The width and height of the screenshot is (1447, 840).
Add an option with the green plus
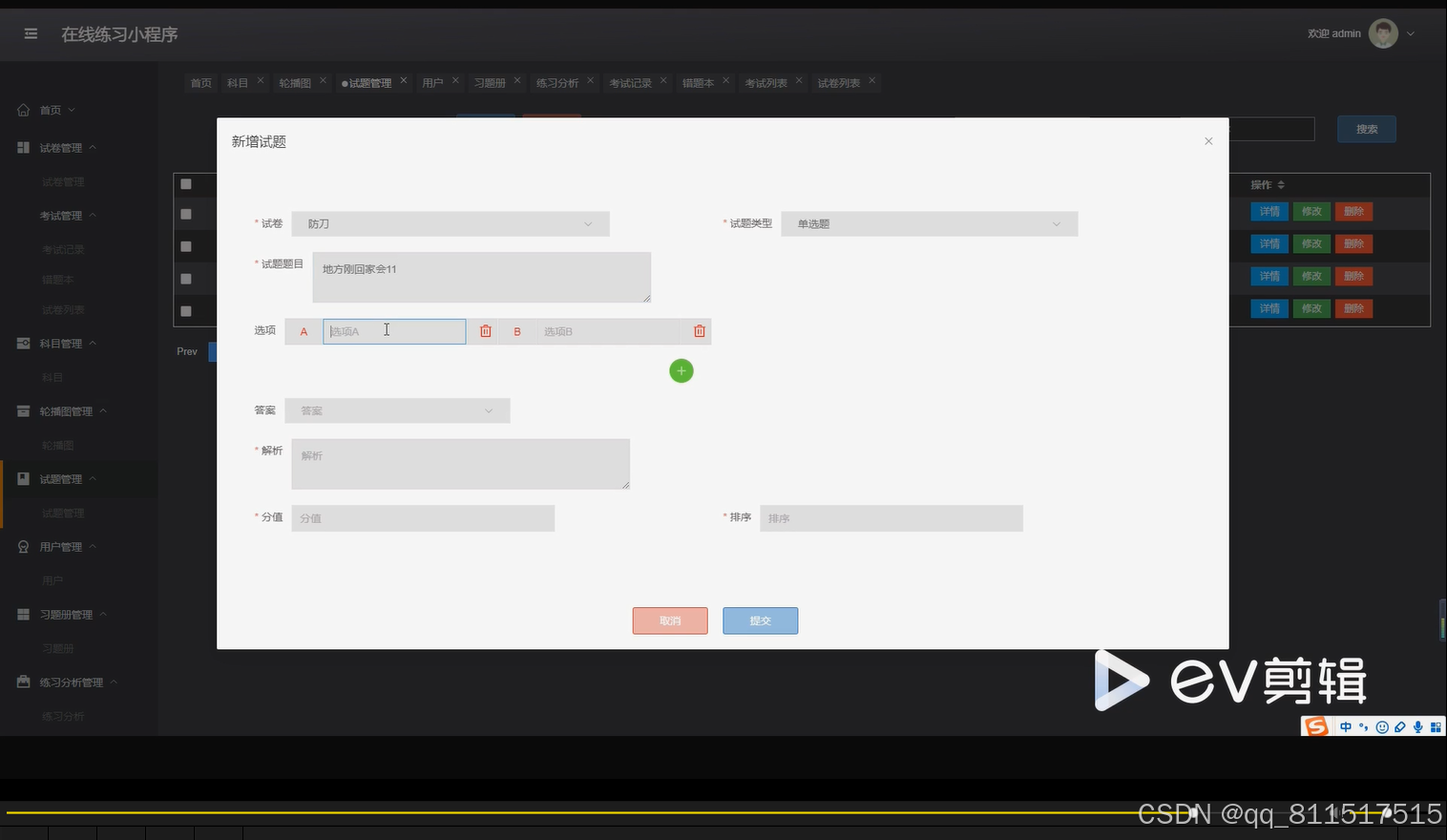coord(682,371)
